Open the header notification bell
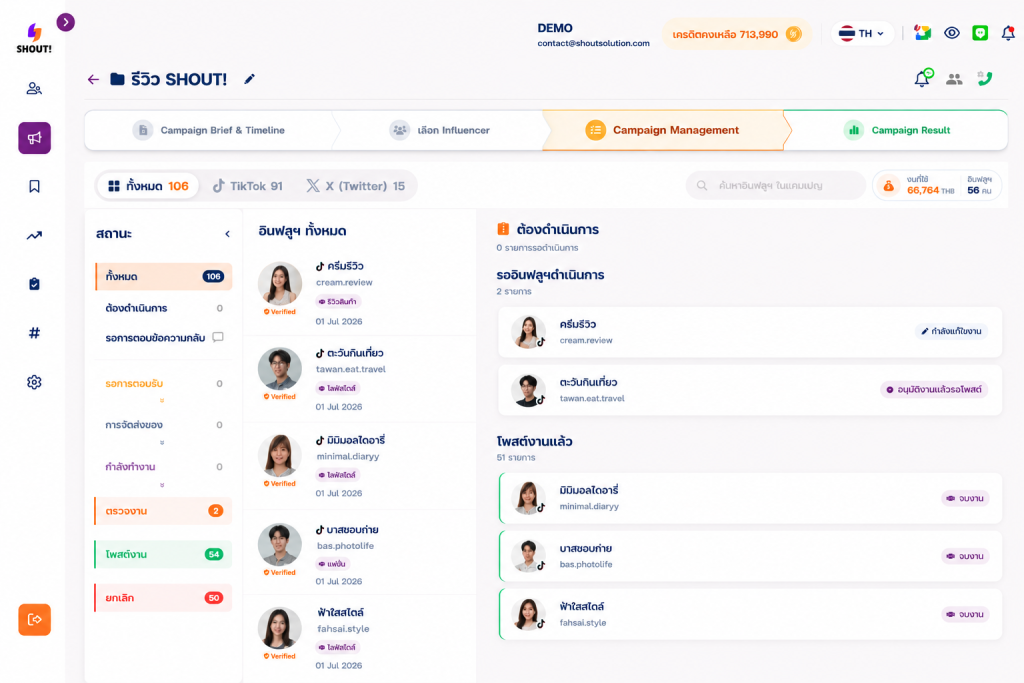 coord(1008,33)
